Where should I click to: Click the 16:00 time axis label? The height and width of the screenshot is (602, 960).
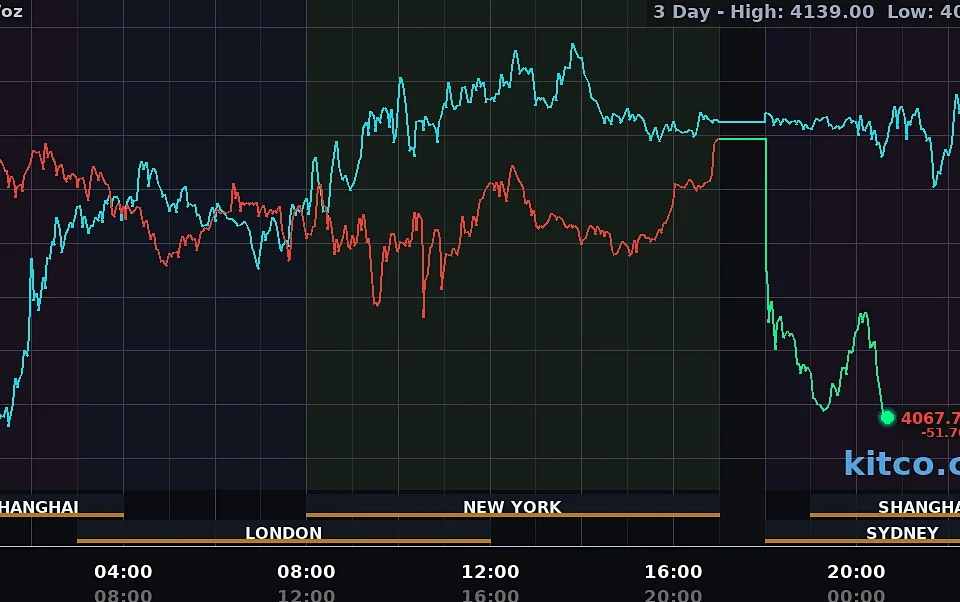pyautogui.click(x=673, y=572)
